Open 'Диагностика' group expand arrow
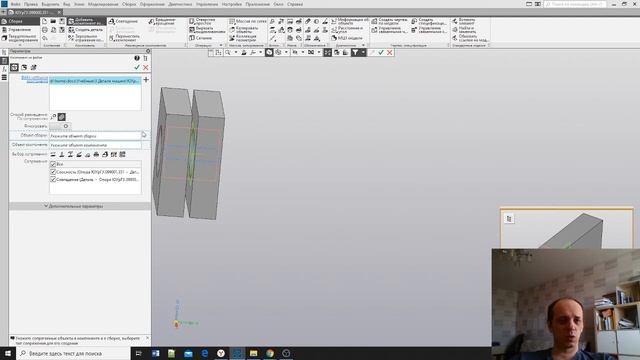The width and height of the screenshot is (640, 360). [x=363, y=45]
